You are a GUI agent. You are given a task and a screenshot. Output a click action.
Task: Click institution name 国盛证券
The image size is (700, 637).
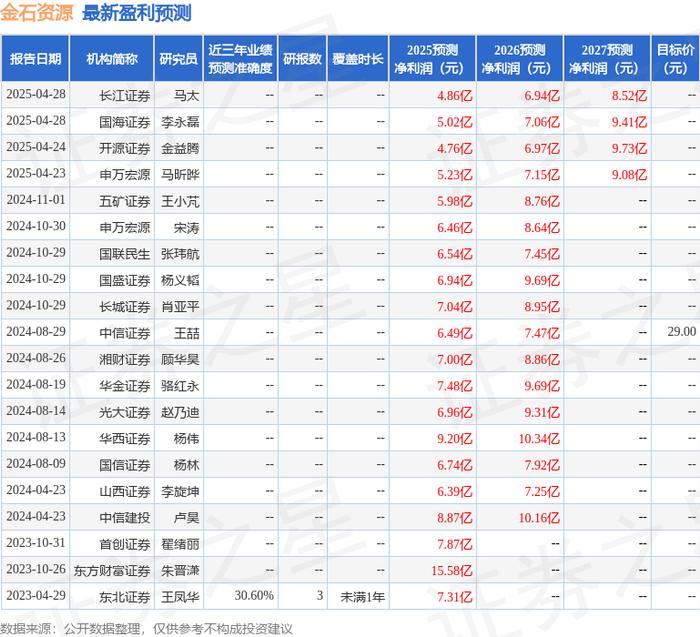pos(125,280)
